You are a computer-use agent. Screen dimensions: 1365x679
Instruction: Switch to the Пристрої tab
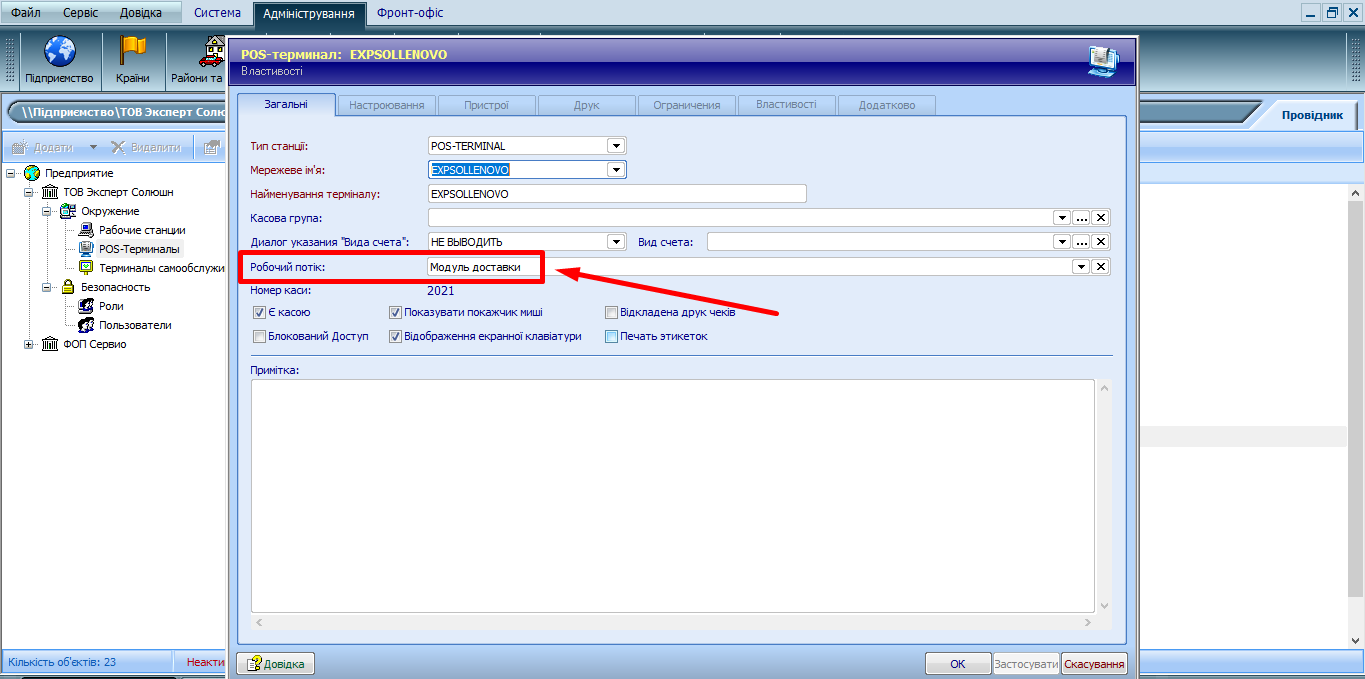486,105
